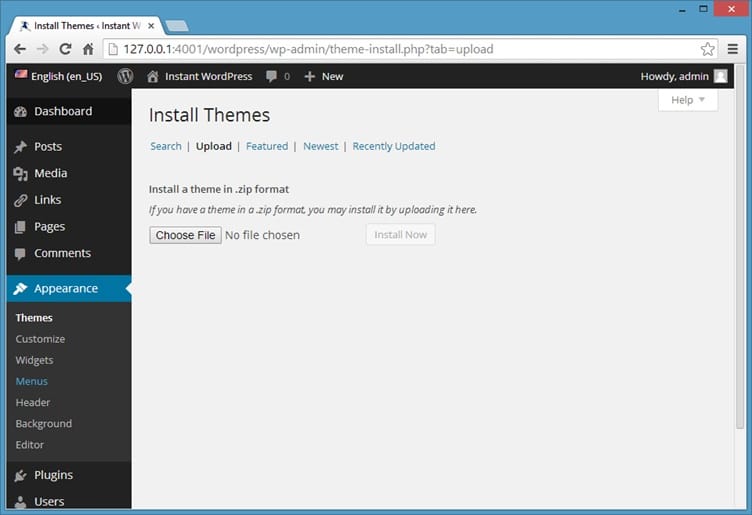Switch to the Newest themes tab
Screen dimensions: 752x515
click(x=321, y=146)
